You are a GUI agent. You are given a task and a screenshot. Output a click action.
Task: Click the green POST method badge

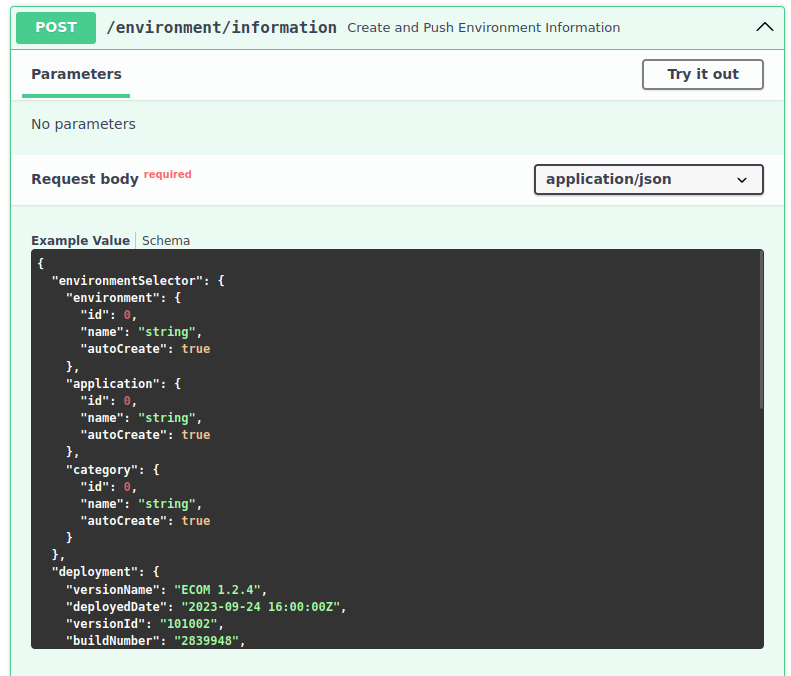click(56, 28)
